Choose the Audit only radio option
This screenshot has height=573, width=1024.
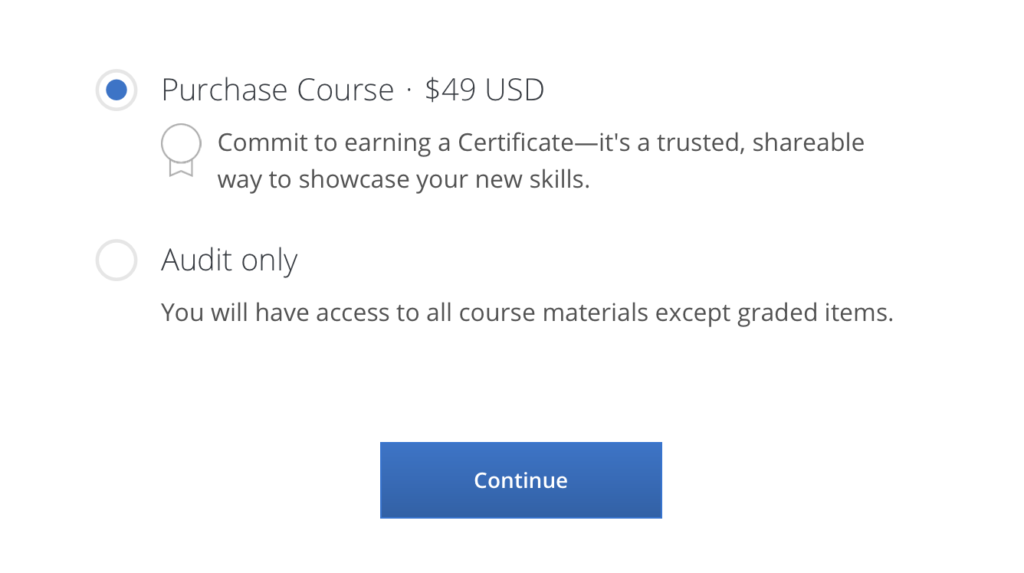coord(116,260)
